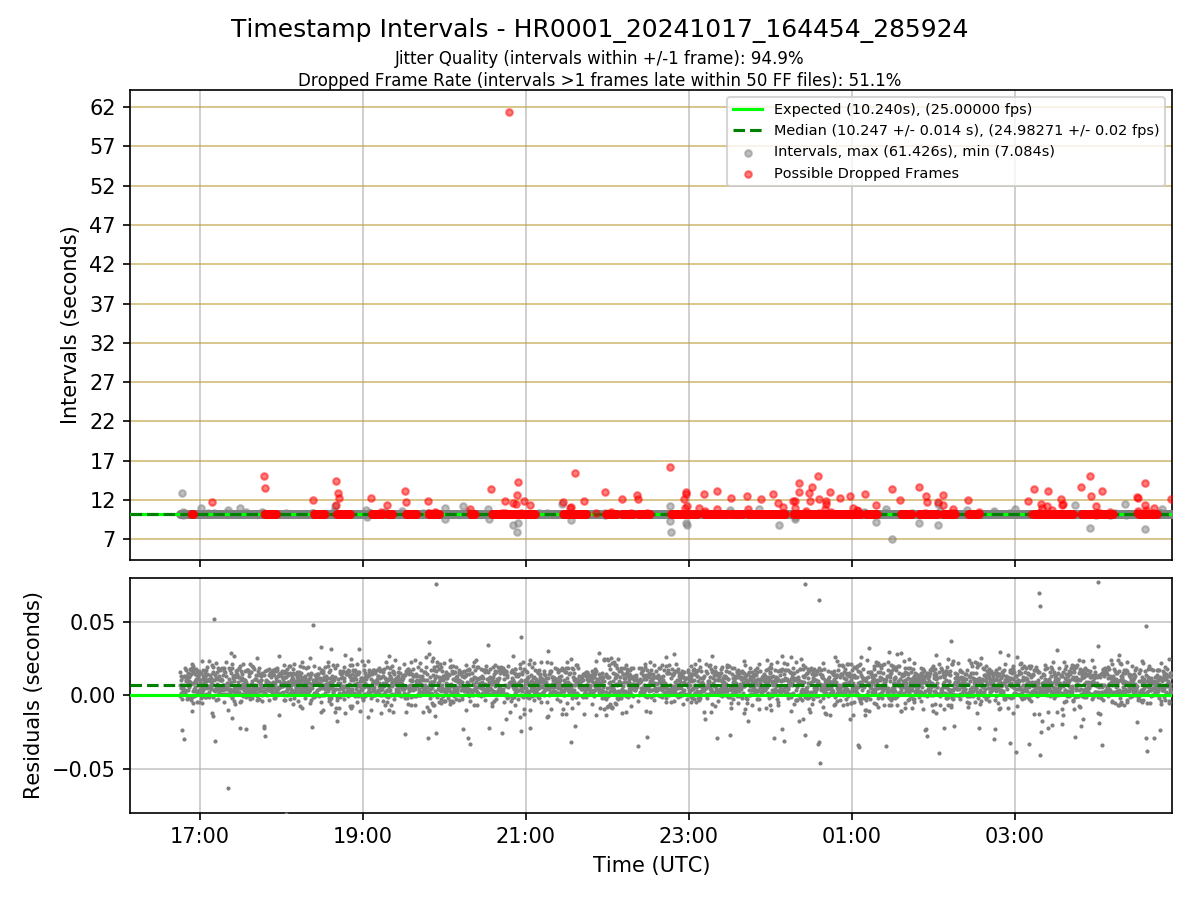Click the '47' y-axis tick label
This screenshot has width=1200, height=900.
pyautogui.click(x=105, y=225)
